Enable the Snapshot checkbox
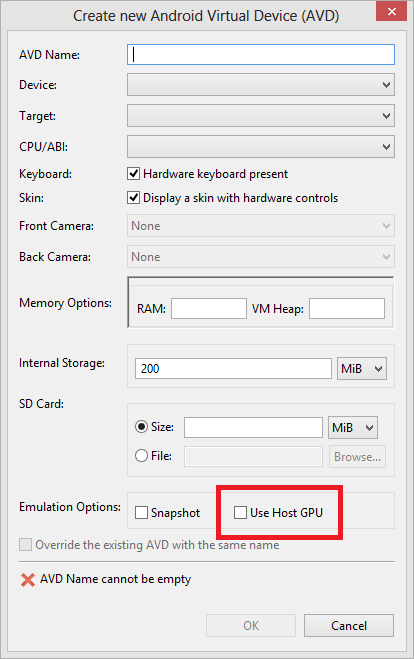This screenshot has width=414, height=659. point(141,513)
